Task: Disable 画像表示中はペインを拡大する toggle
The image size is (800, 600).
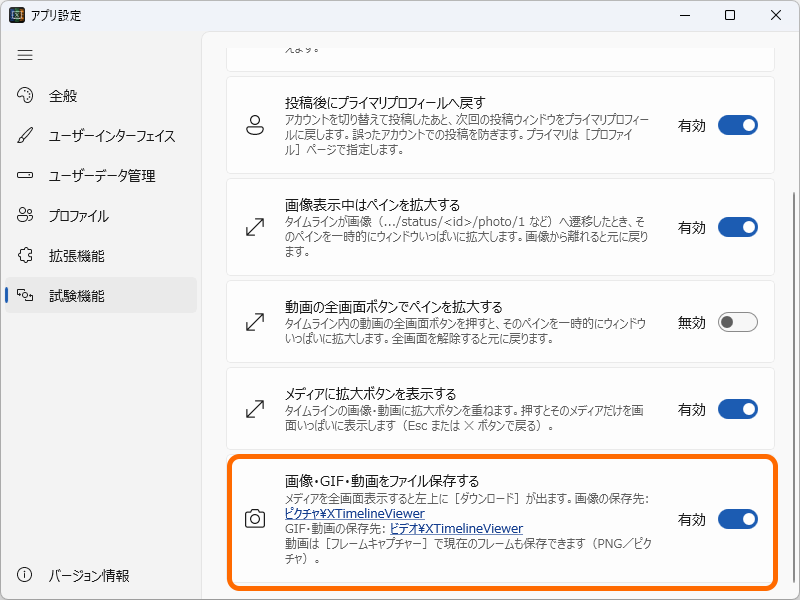Action: coord(738,227)
